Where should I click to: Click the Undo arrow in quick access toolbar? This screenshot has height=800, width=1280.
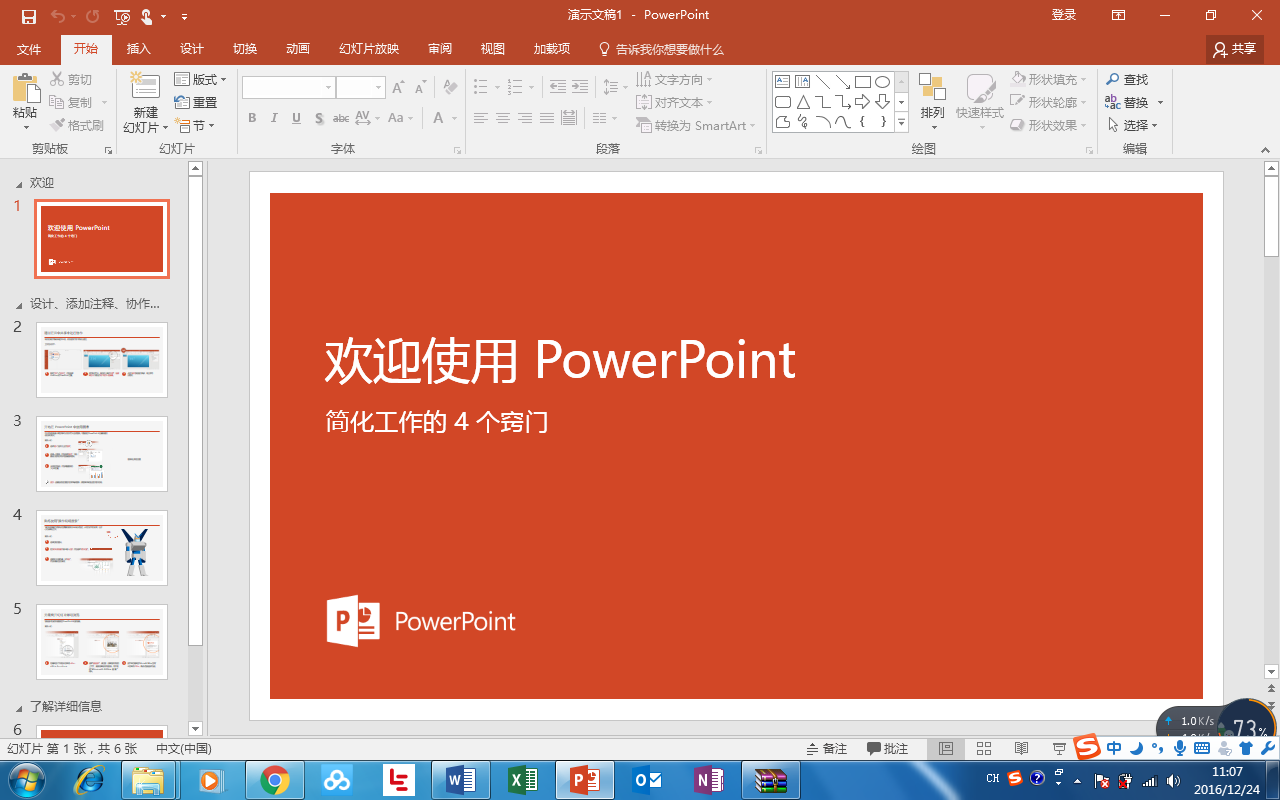click(57, 16)
